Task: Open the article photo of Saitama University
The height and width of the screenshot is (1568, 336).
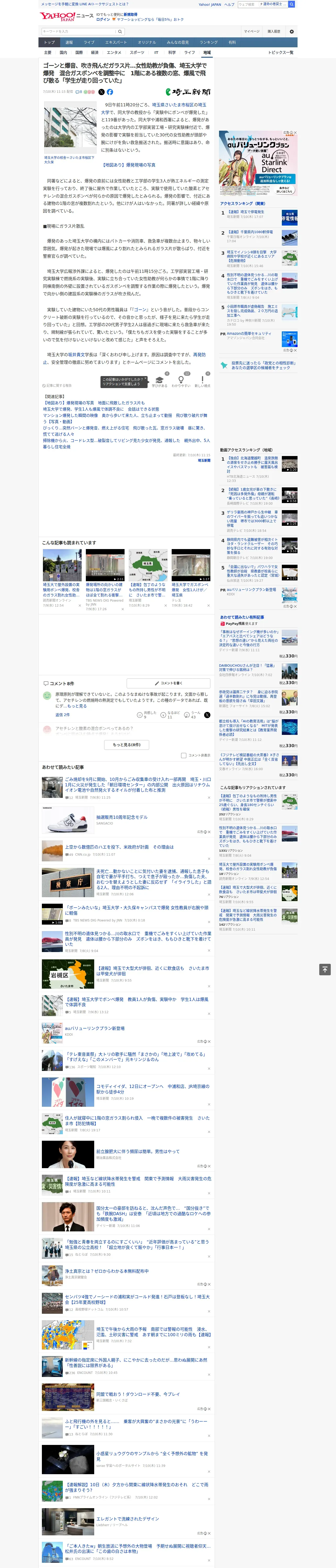Action: [x=70, y=128]
